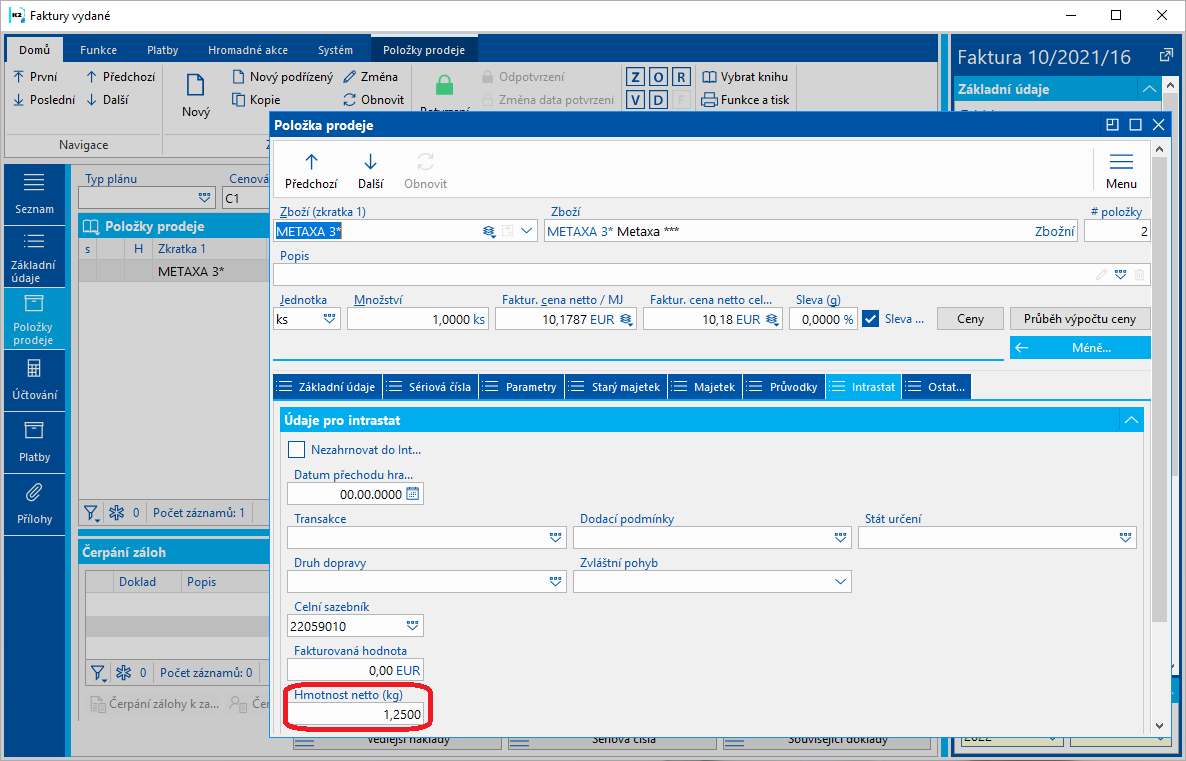The image size is (1186, 761).
Task: Open Průvodky tab in dialog
Action: pyautogui.click(x=784, y=387)
